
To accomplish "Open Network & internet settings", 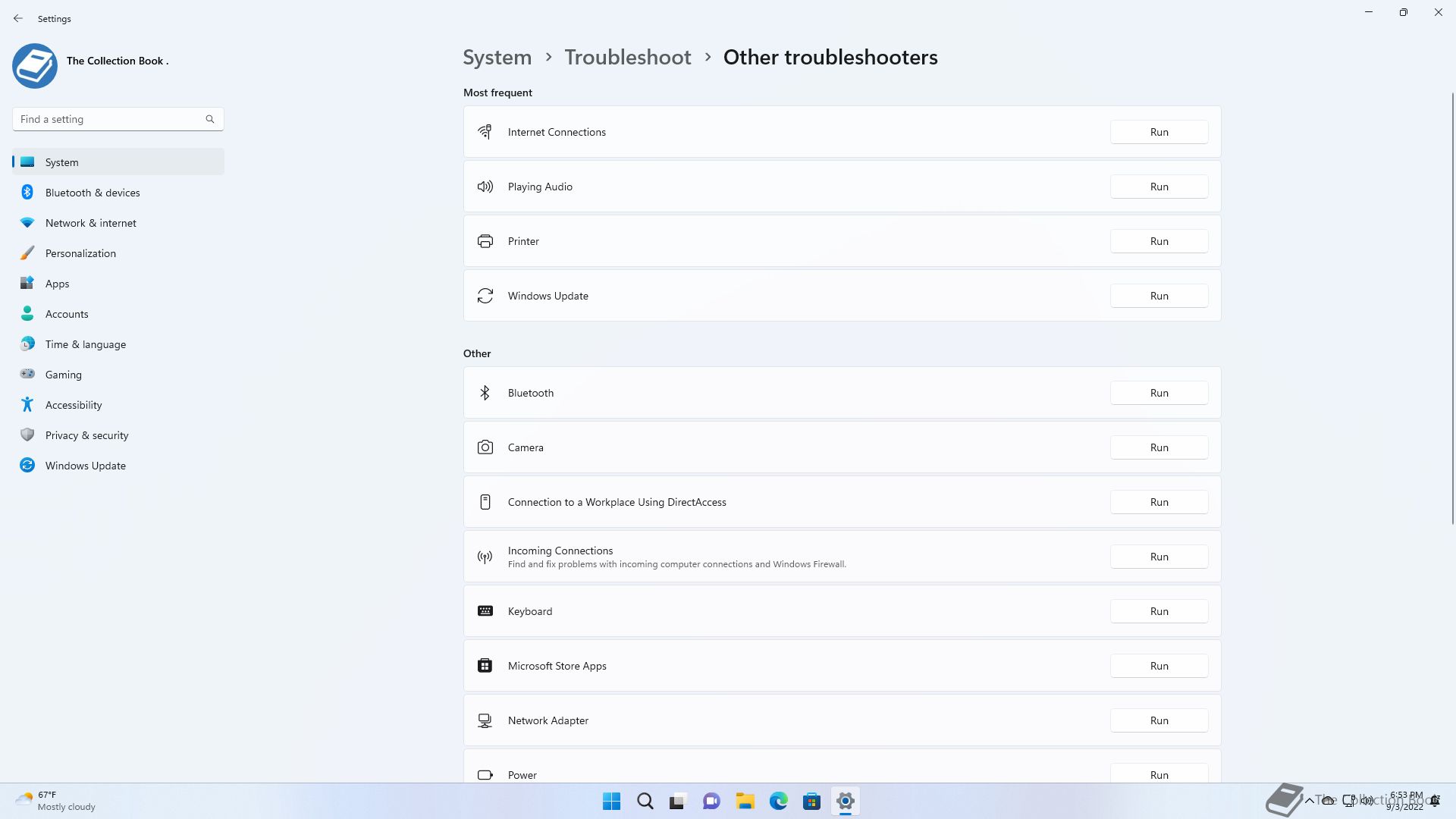I will point(90,223).
